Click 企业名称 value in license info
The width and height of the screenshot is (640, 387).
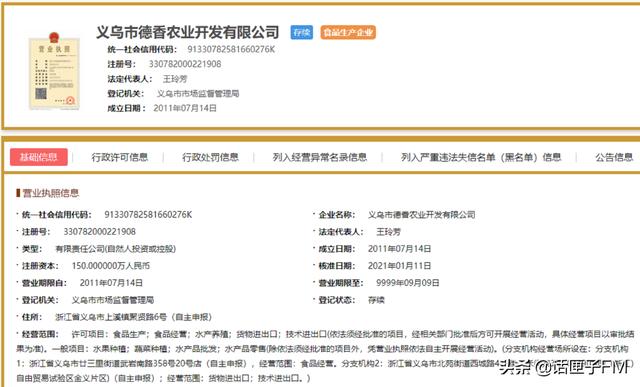click(x=422, y=215)
